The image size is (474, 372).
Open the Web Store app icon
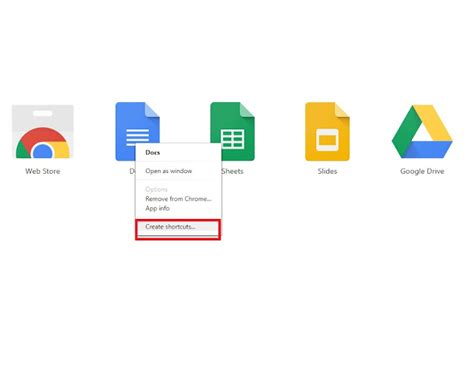tap(43, 132)
